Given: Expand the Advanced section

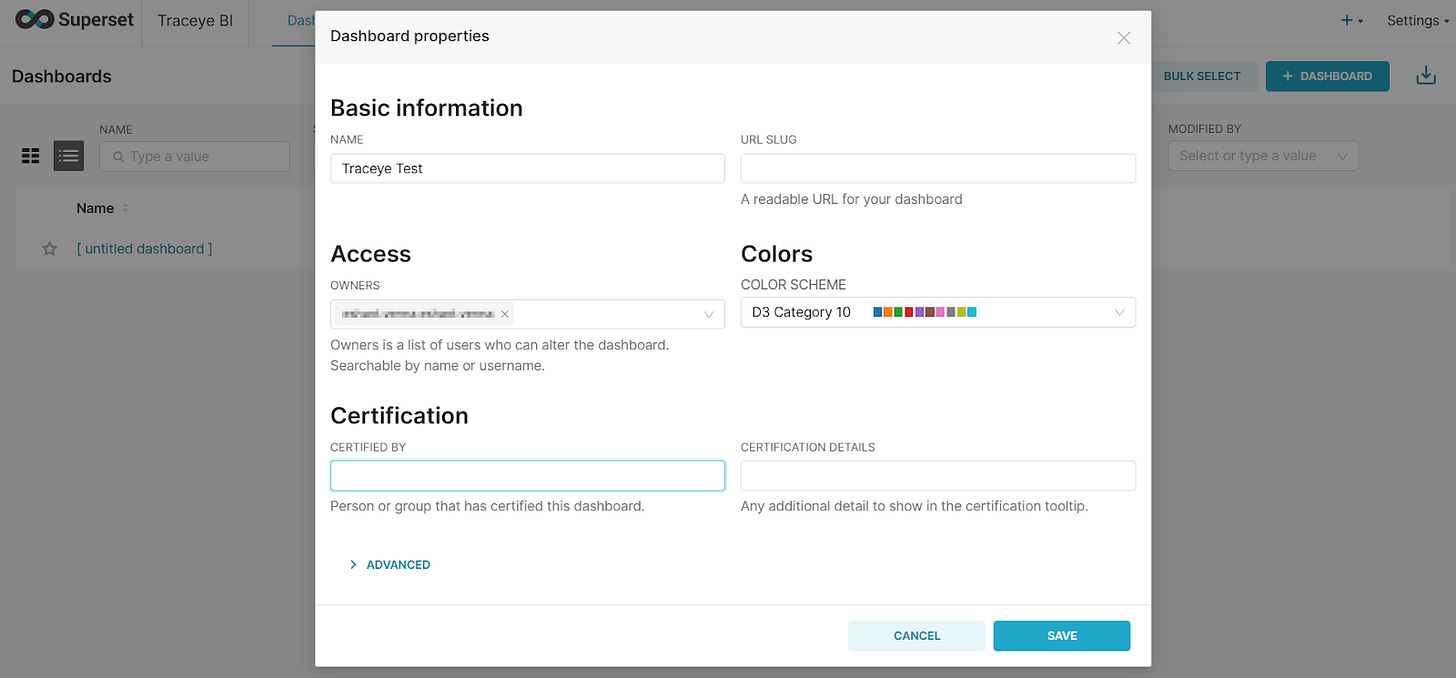Looking at the screenshot, I should pos(390,565).
